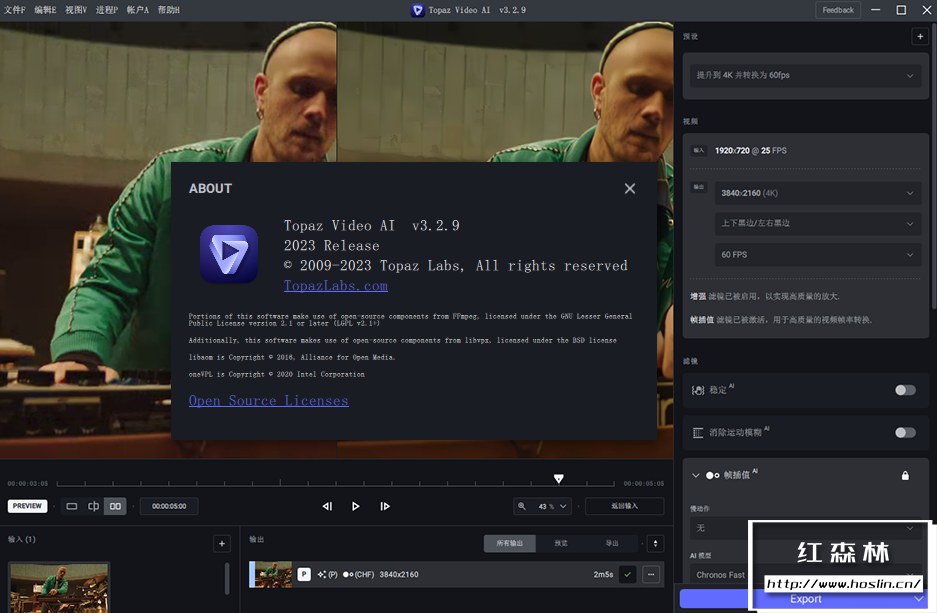Click the 输入 (1) label
The height and width of the screenshot is (613, 937).
pos(22,540)
